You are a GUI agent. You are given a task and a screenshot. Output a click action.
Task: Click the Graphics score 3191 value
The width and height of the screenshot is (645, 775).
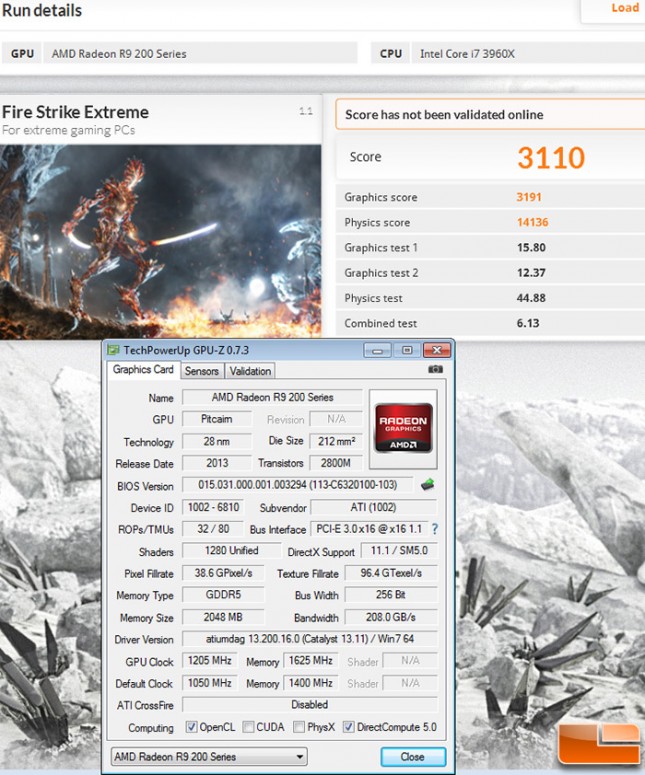click(529, 197)
